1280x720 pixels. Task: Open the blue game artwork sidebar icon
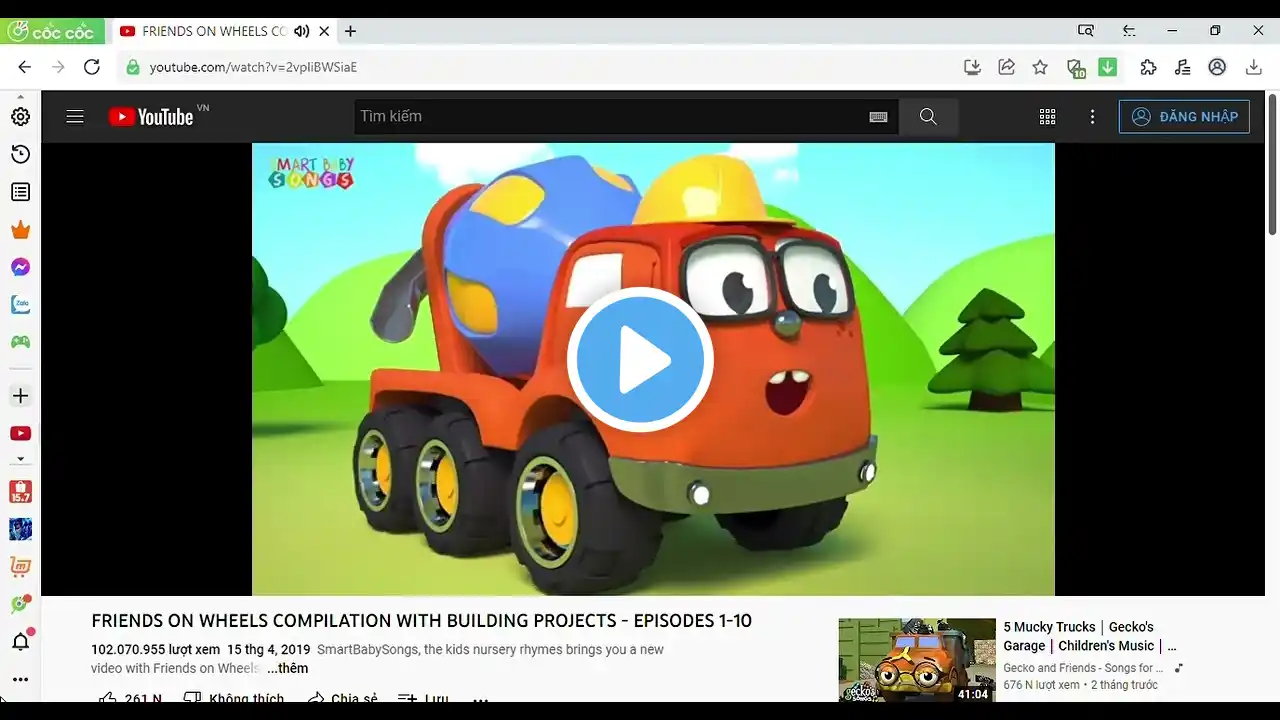tap(20, 529)
